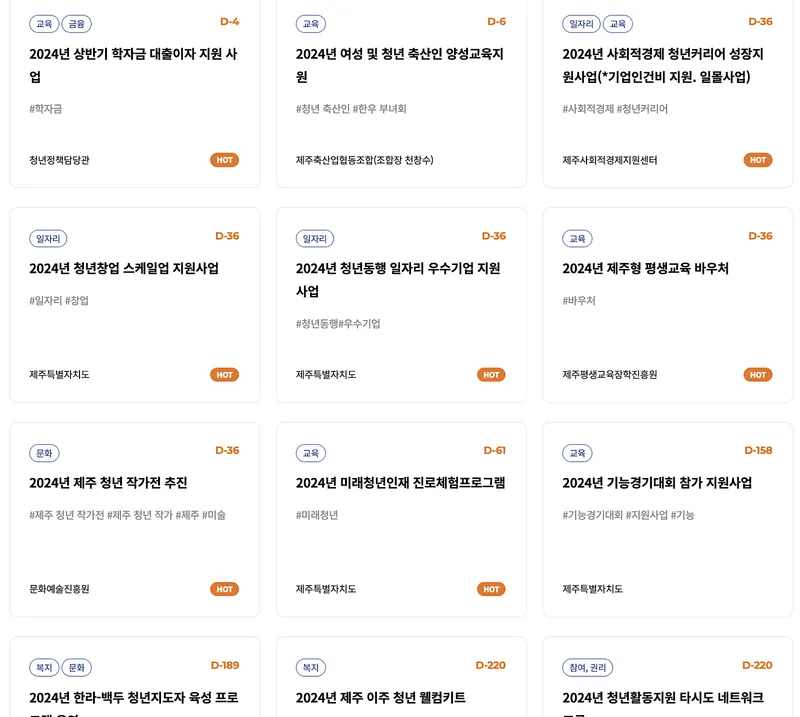Click the 금융 tag on the first card

click(x=77, y=24)
